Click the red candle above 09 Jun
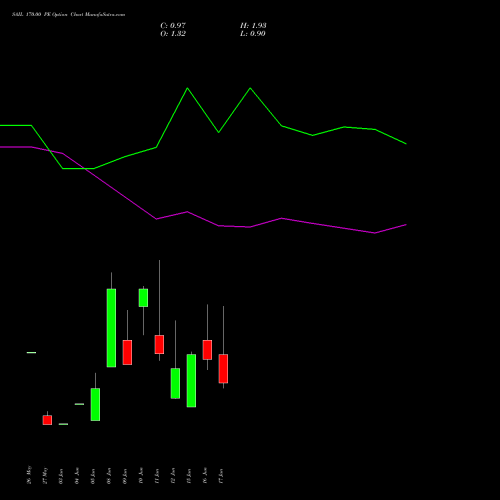Image resolution: width=500 pixels, height=500 pixels. pos(127,352)
